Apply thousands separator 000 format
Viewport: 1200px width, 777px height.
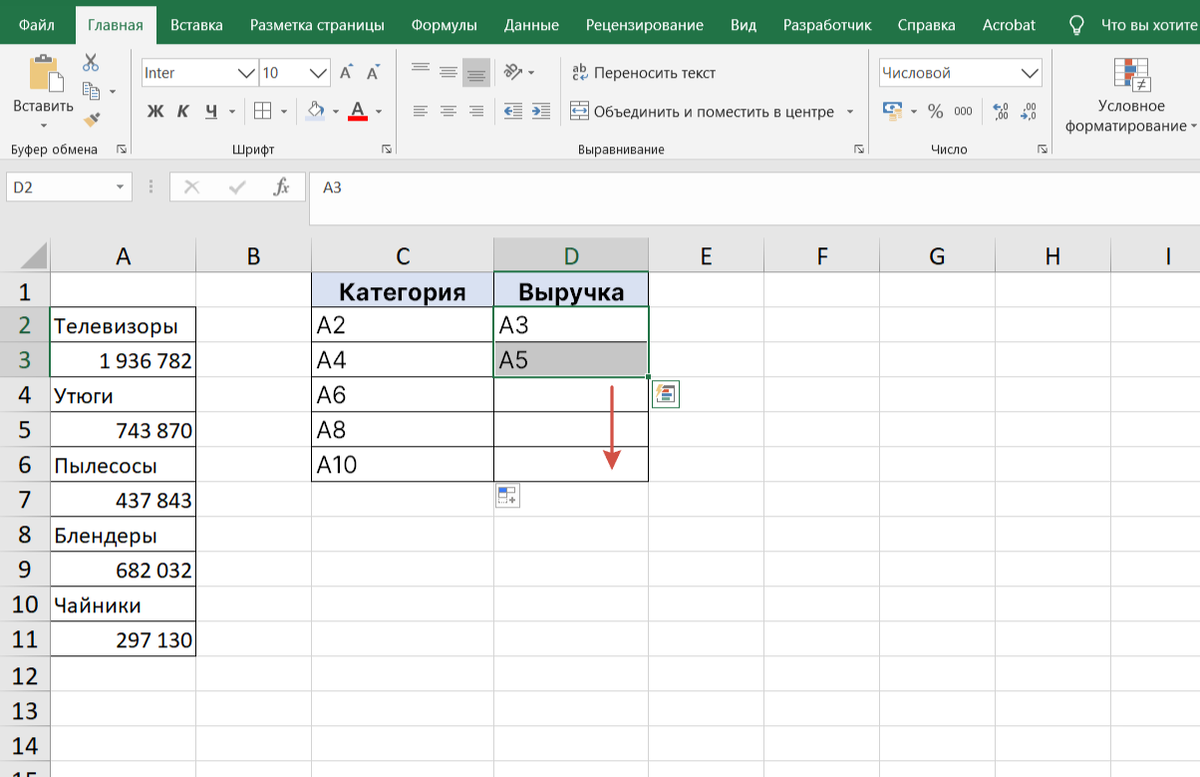click(x=963, y=111)
